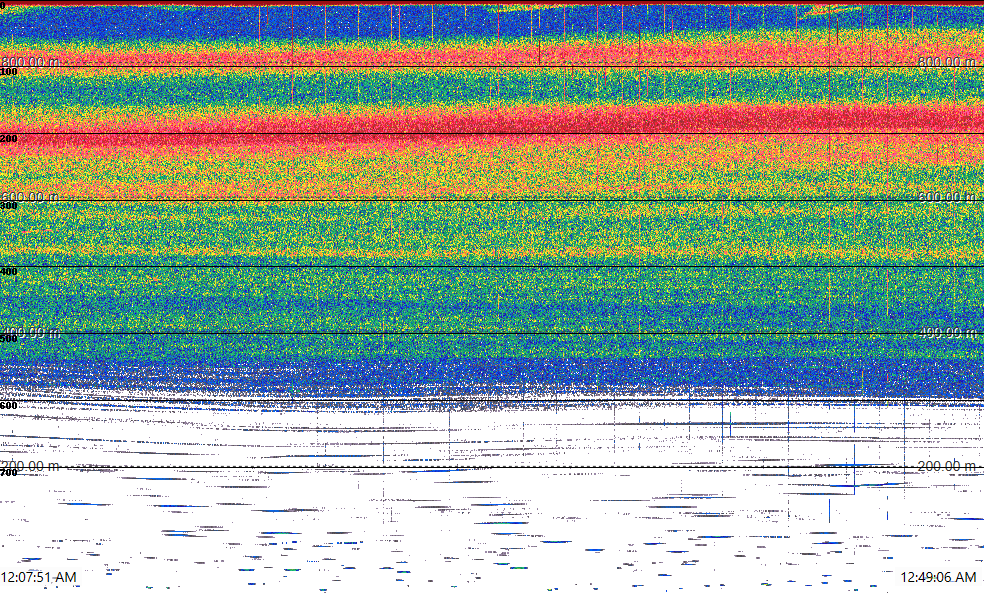This screenshot has width=984, height=594.
Task: Click the left-edge 400.00 m range label
Action: 30,332
